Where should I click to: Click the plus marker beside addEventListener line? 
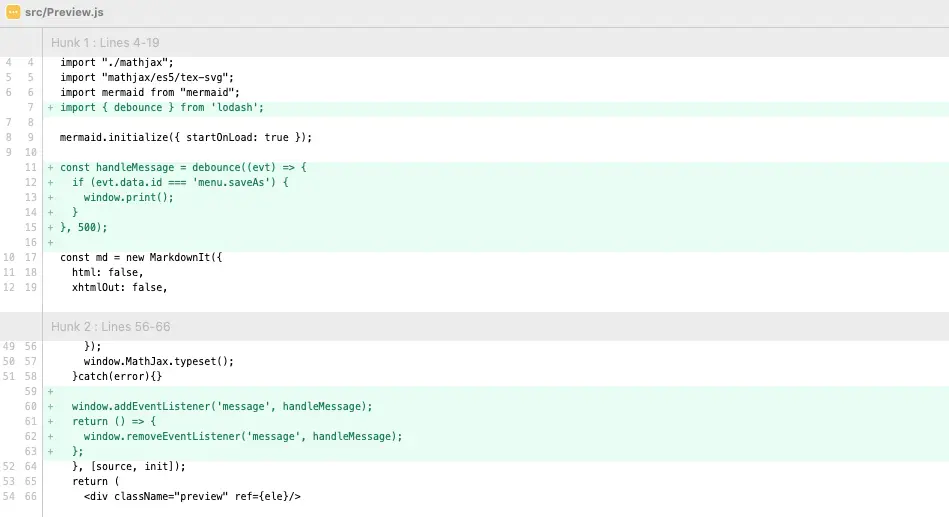[50, 406]
